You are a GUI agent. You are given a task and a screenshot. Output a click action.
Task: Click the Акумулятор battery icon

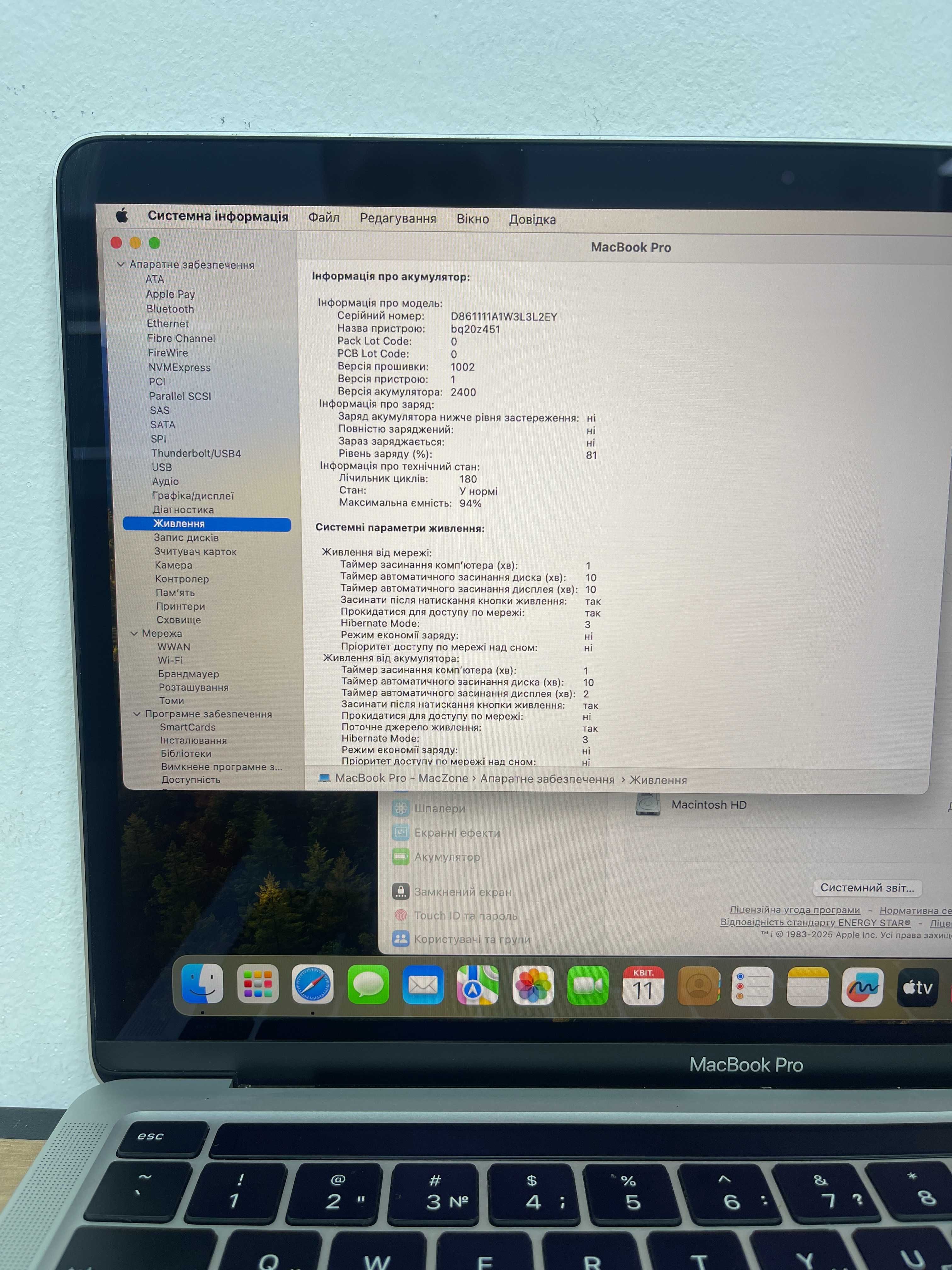click(400, 857)
